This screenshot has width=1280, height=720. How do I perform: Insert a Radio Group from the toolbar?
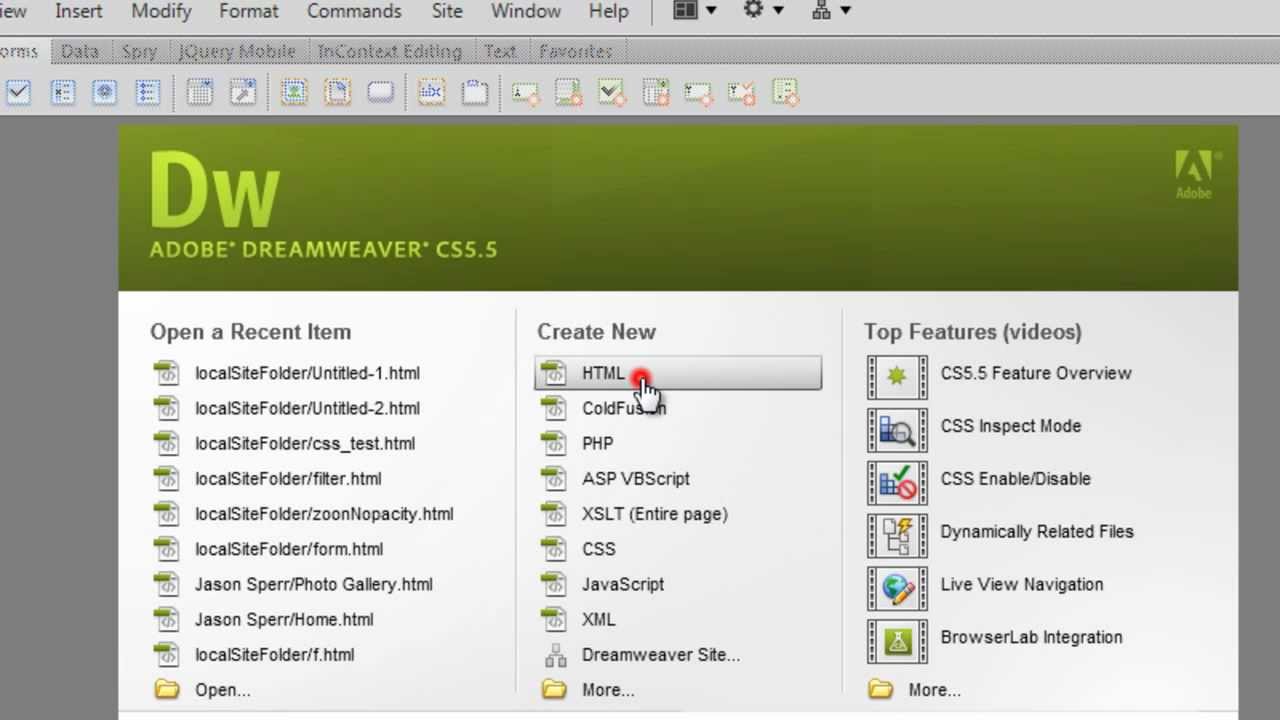tap(148, 93)
